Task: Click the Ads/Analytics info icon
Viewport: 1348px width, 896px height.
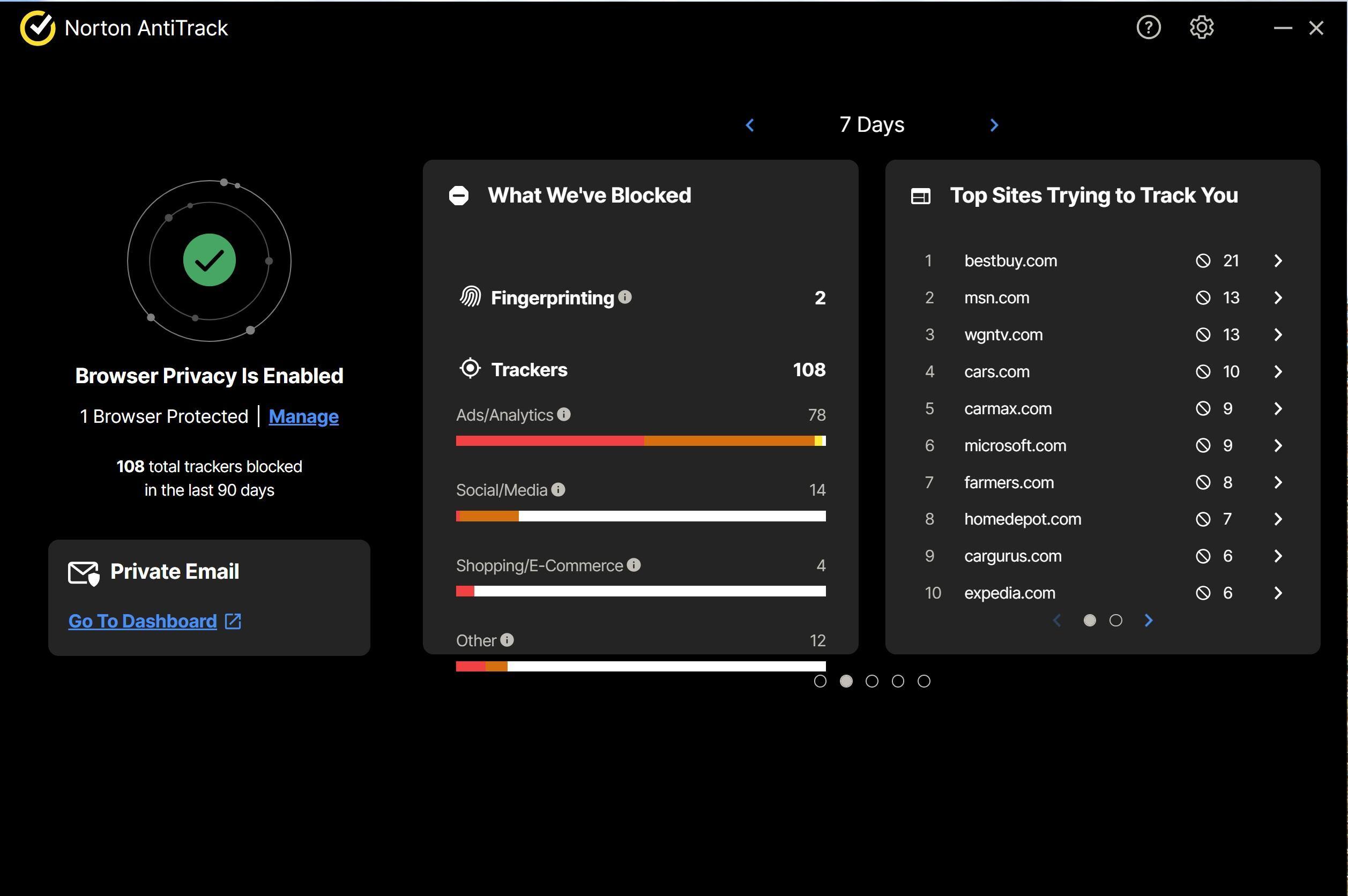Action: click(563, 414)
